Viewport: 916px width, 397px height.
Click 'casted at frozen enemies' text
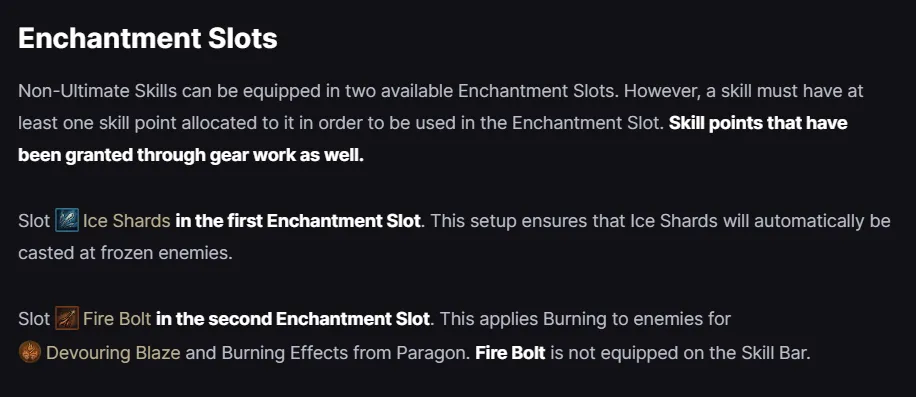(125, 255)
